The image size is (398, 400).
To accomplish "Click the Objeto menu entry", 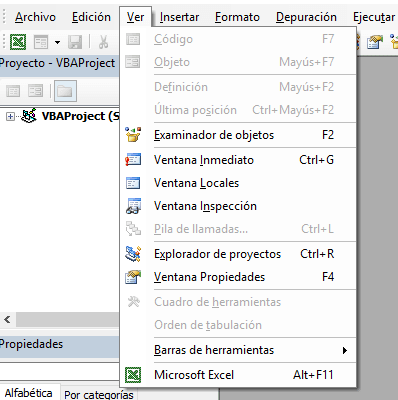I will (x=238, y=62).
